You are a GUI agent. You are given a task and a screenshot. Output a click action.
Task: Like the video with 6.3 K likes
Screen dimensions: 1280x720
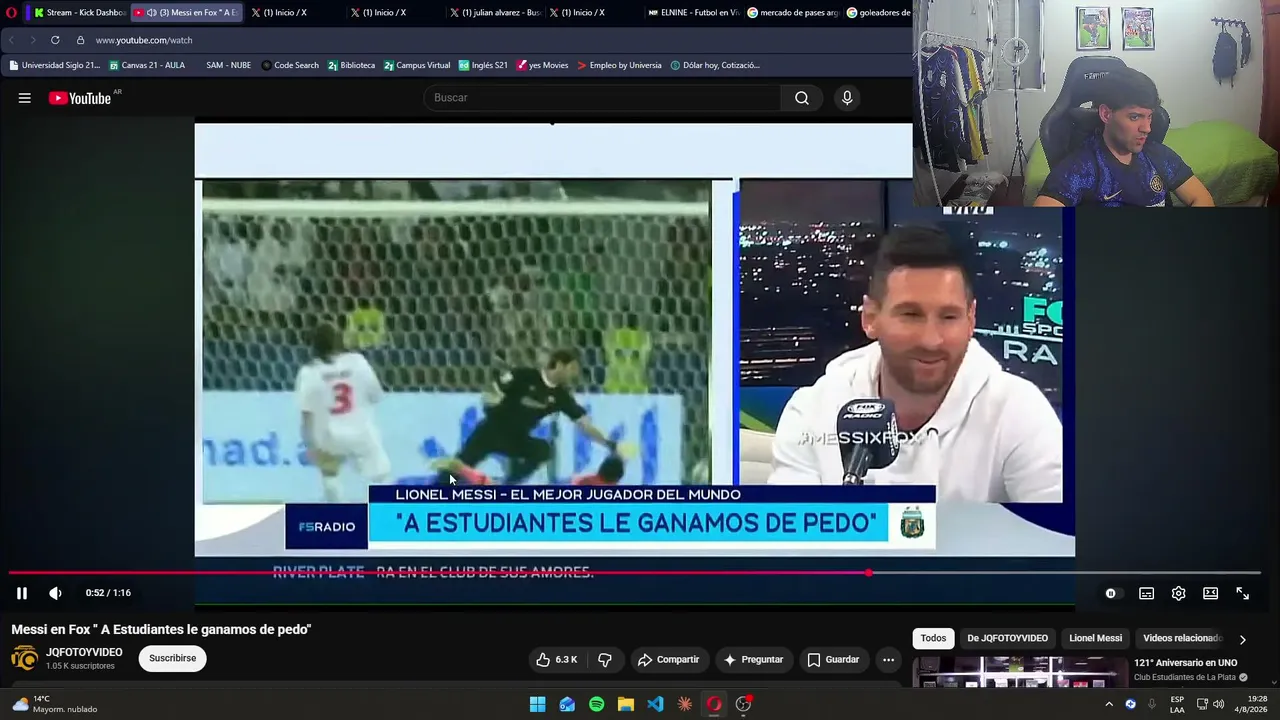point(556,660)
